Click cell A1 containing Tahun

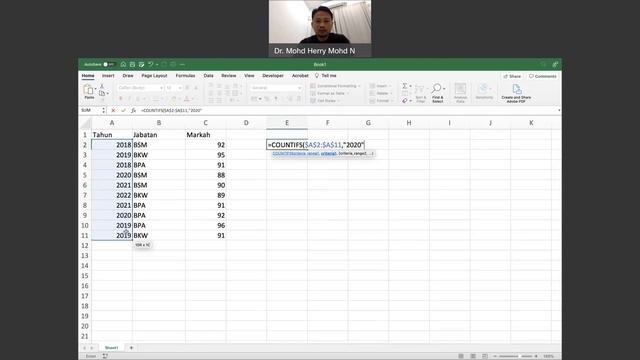(x=112, y=135)
